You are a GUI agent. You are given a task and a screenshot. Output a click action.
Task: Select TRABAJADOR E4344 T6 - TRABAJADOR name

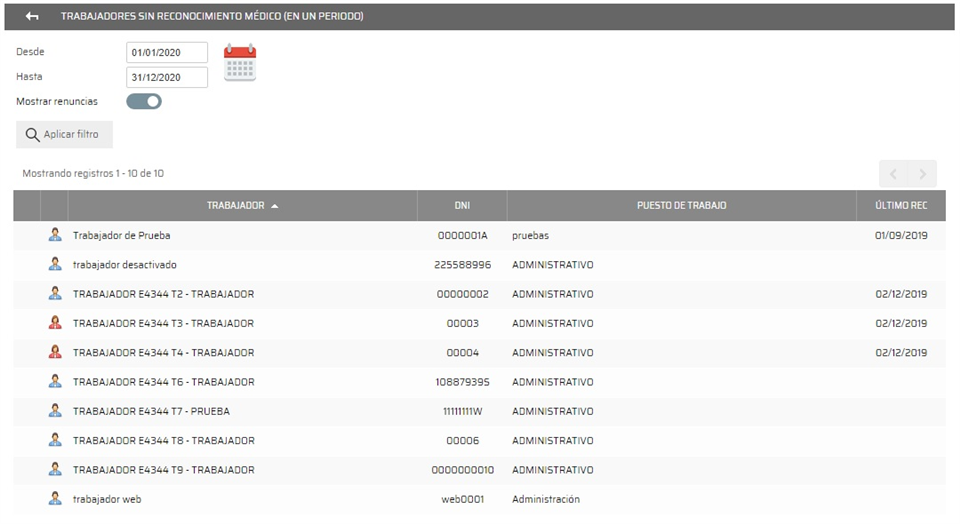coord(163,382)
